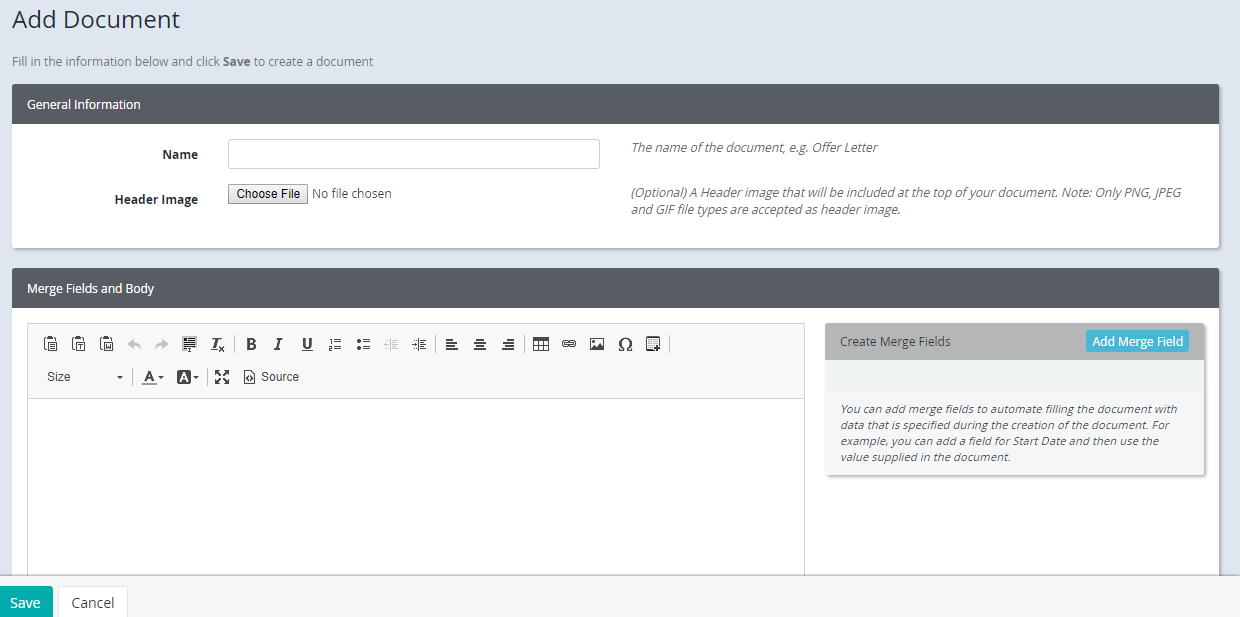Cancel creating the document

[x=92, y=602]
